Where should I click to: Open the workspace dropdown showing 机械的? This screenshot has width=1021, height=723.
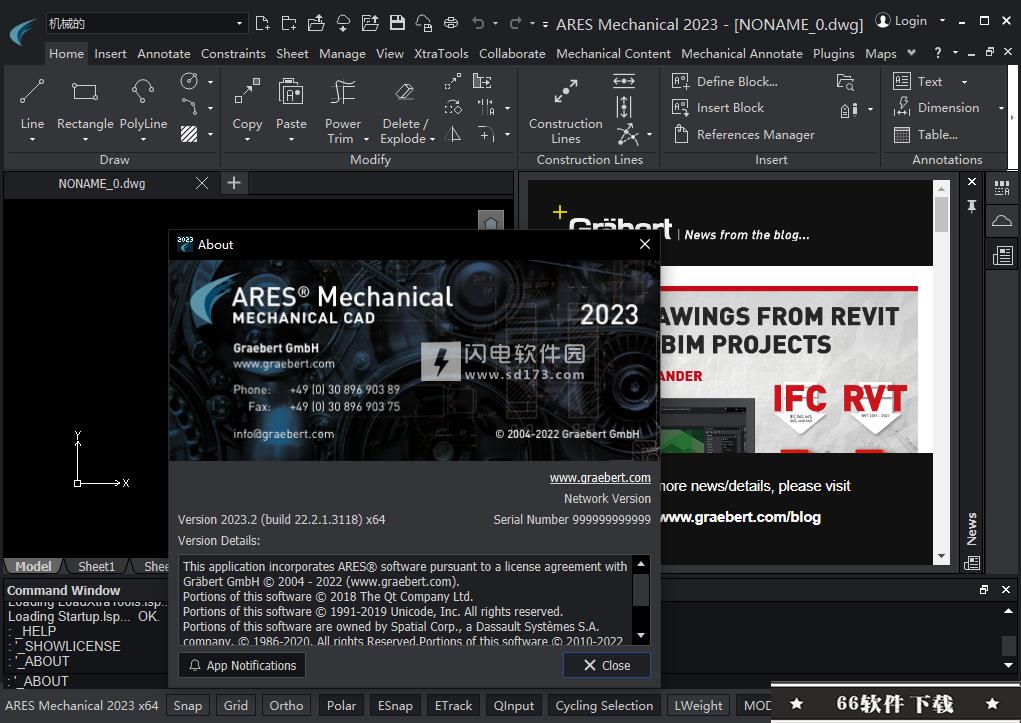147,23
